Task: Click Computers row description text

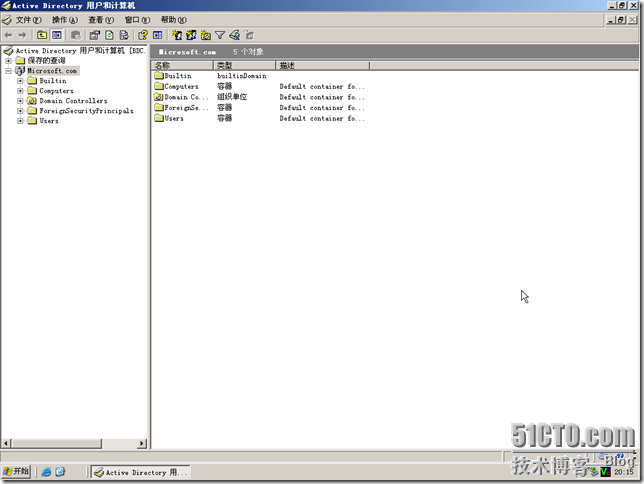Action: click(x=322, y=87)
